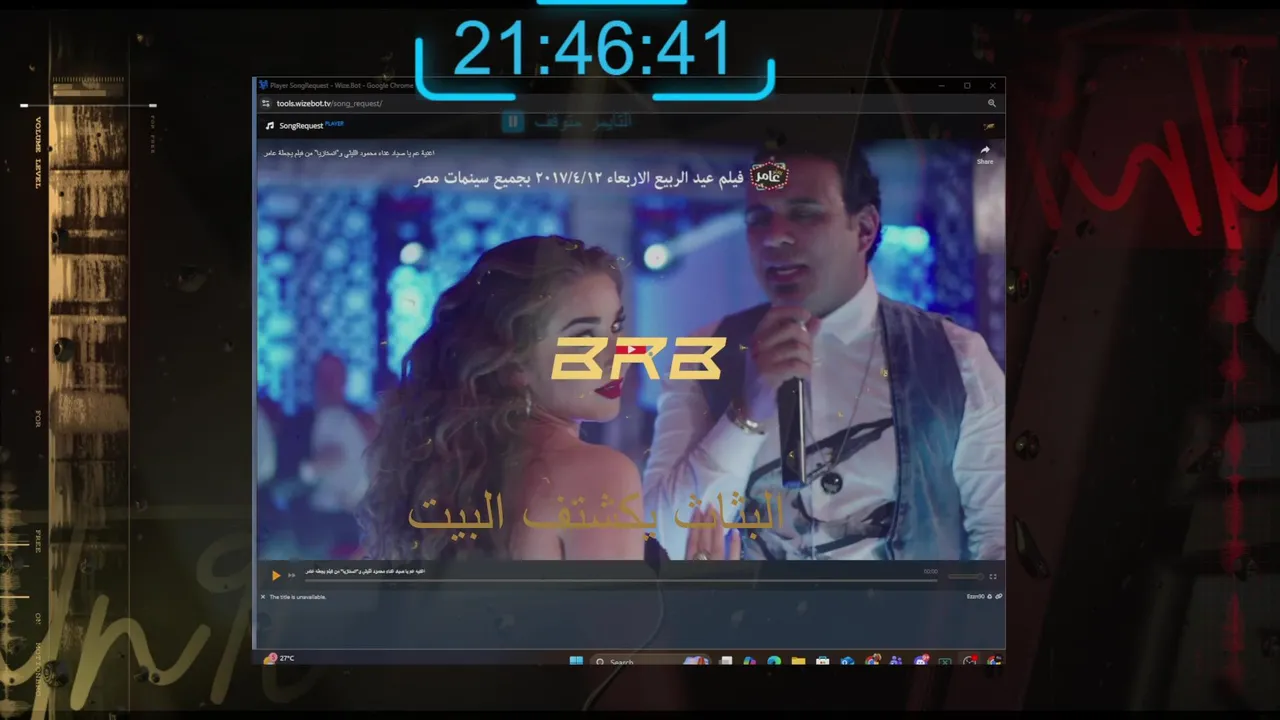
Task: Open Microsoft Teams from the taskbar
Action: (x=896, y=661)
